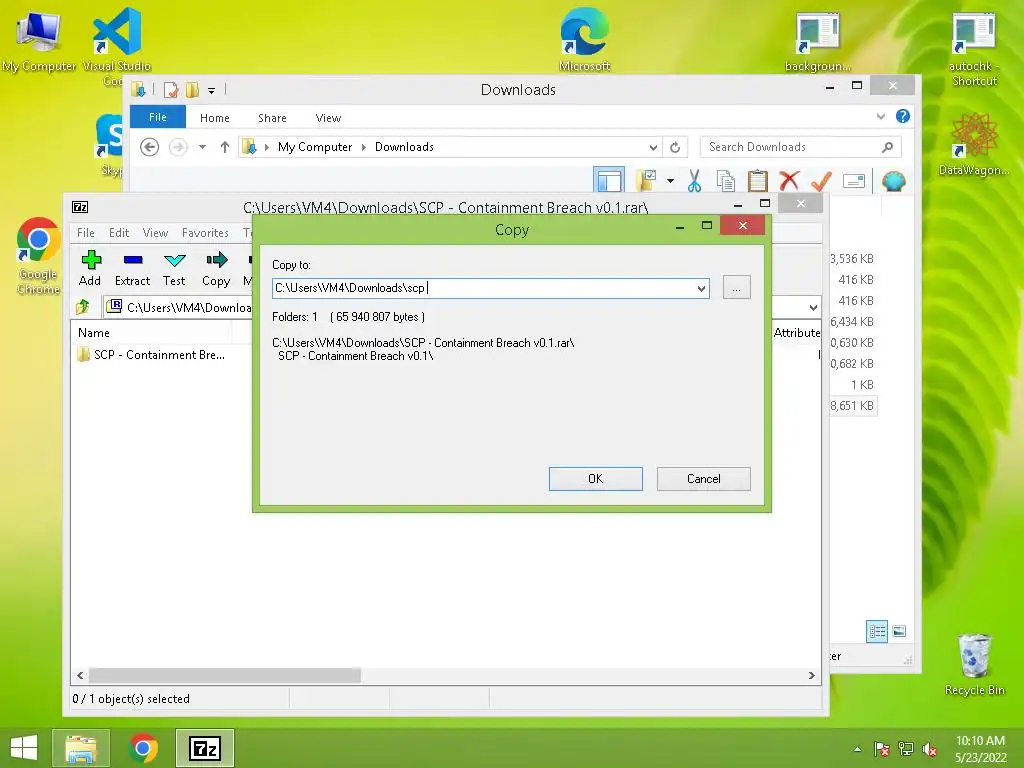The image size is (1024, 768).
Task: Open the Windows Start button
Action: click(24, 748)
